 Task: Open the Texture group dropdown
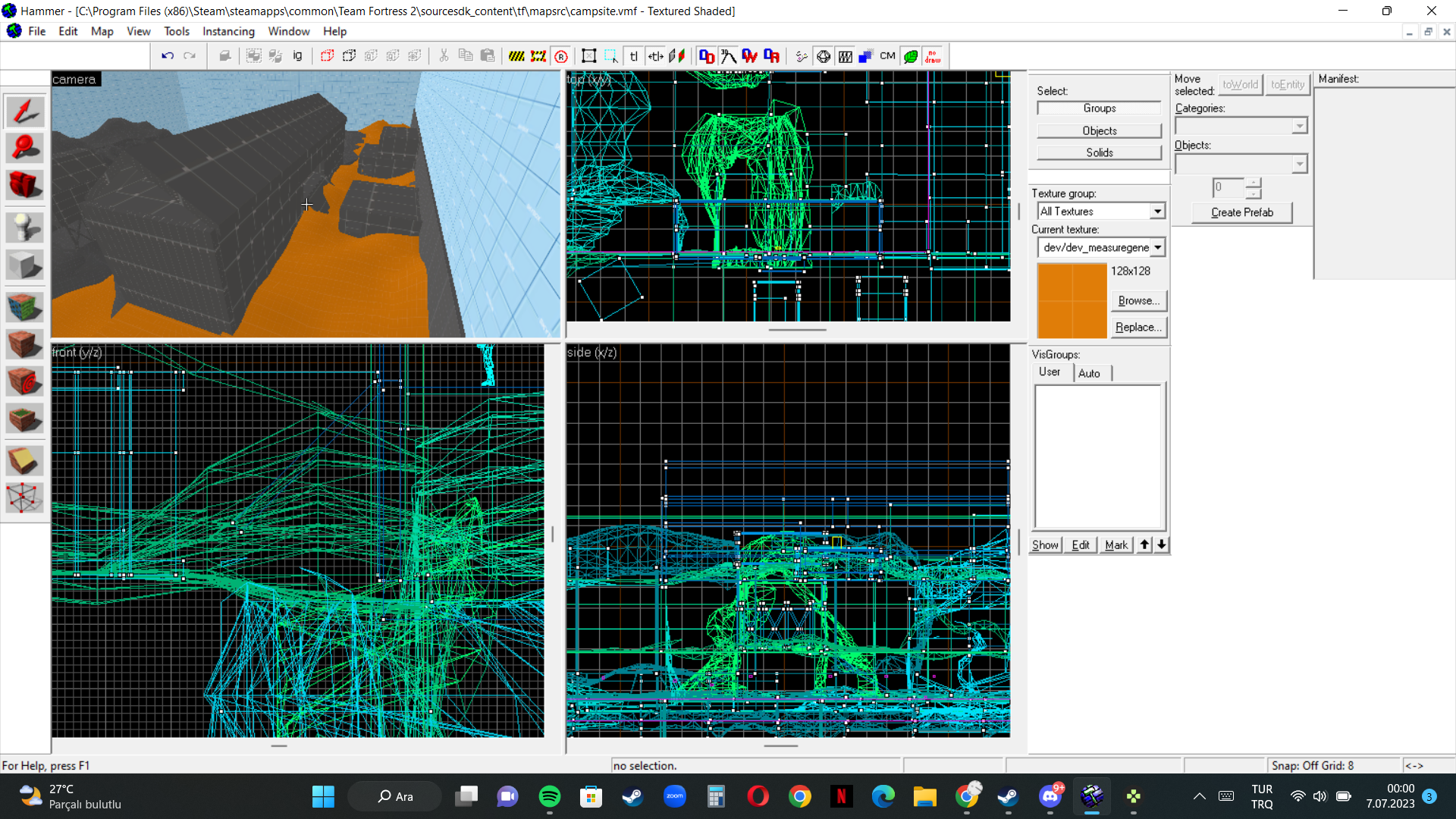(x=1157, y=212)
